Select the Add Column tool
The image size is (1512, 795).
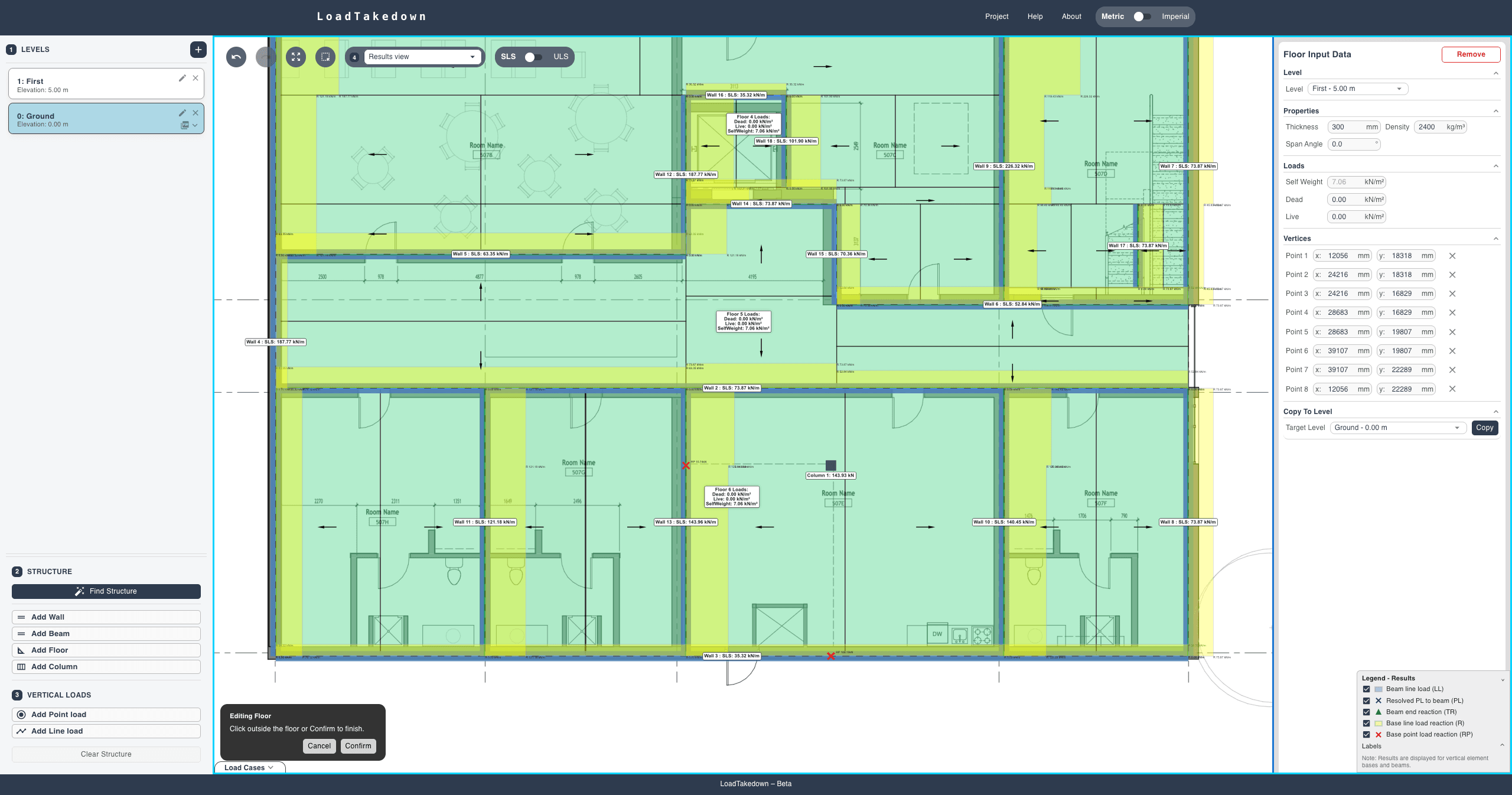coord(106,666)
